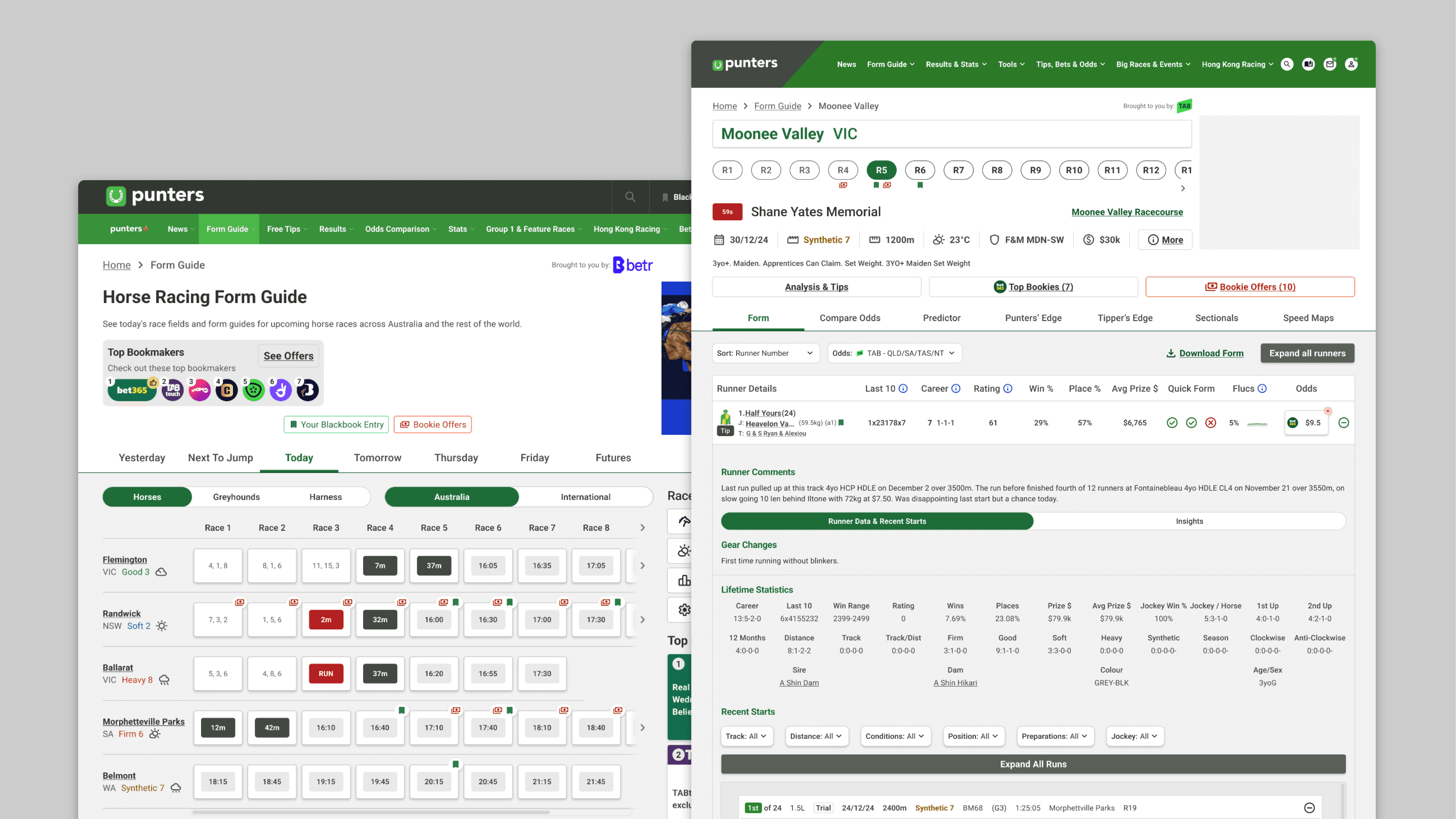Screen dimensions: 1456x819
Task: Open the blackbook icon in top navigation
Action: 1309,64
